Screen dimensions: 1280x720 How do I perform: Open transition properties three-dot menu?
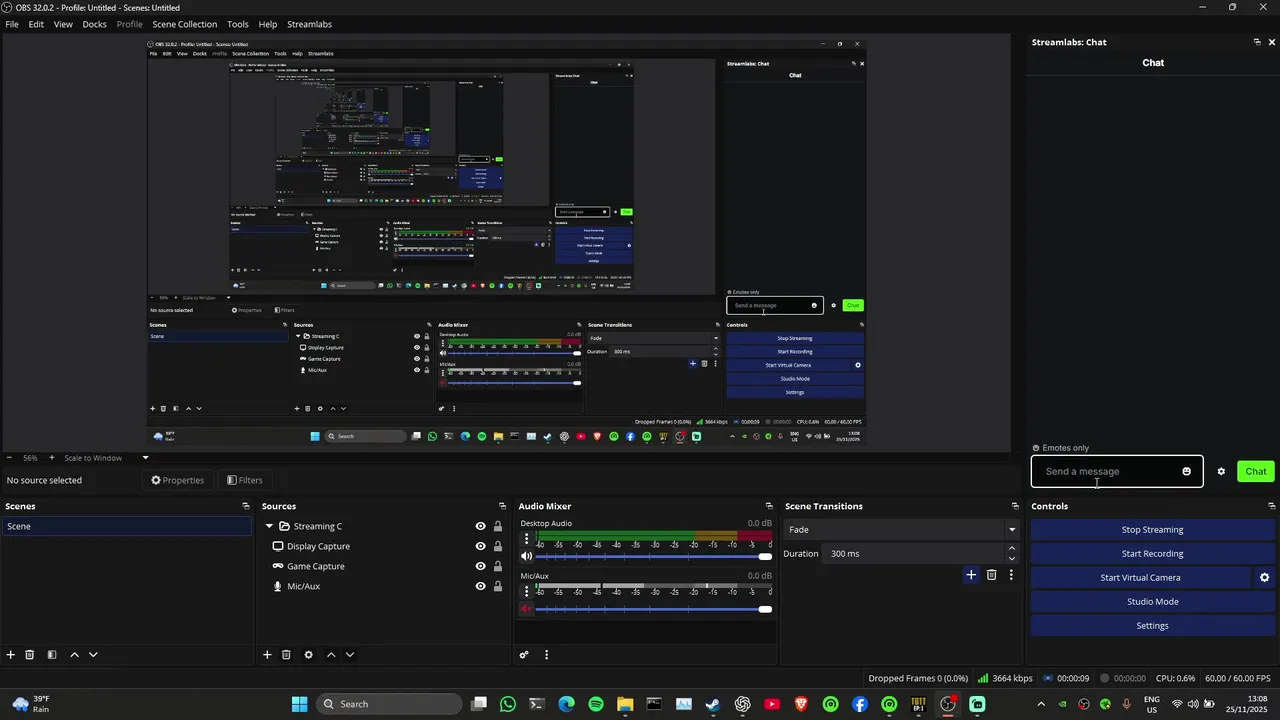point(1011,575)
